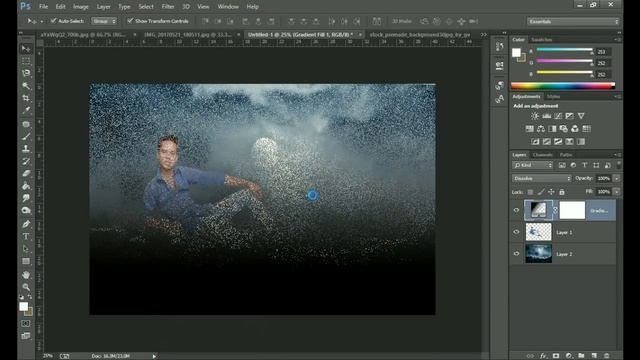The height and width of the screenshot is (360, 640).
Task: Switch to the Swatches tab
Action: [x=542, y=40]
